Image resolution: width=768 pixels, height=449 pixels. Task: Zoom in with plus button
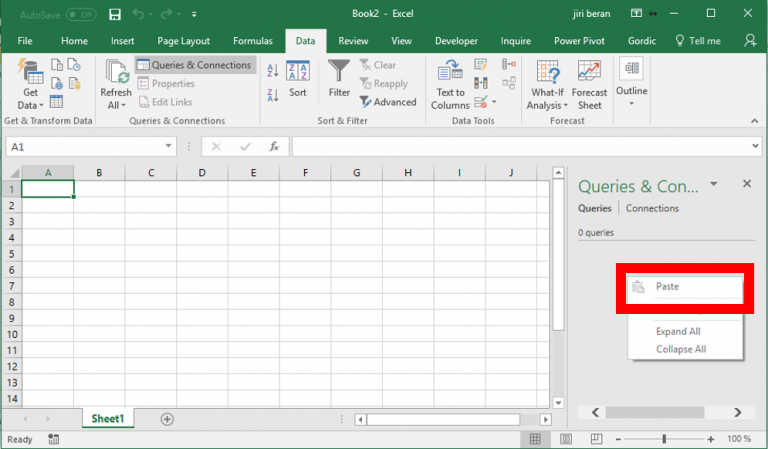pos(710,439)
